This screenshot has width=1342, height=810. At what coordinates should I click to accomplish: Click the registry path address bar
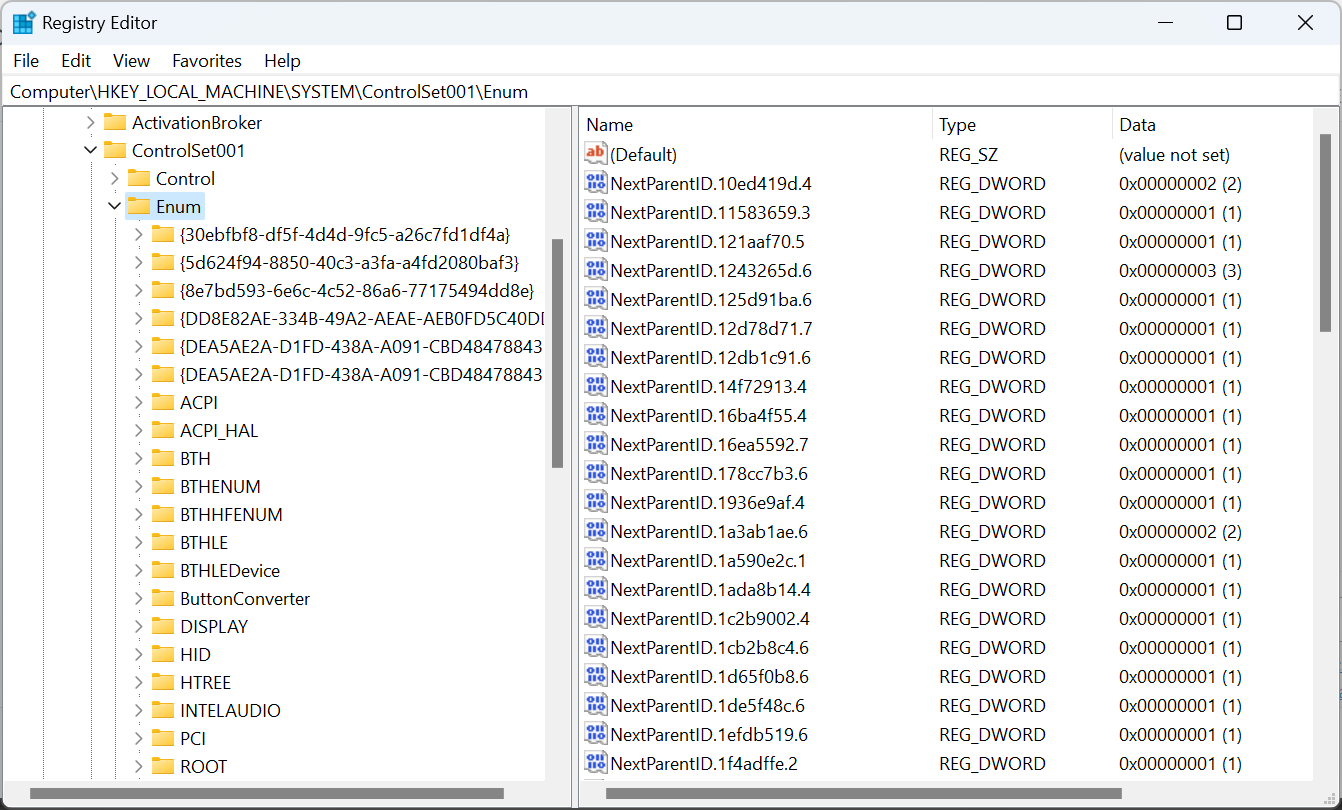(671, 91)
